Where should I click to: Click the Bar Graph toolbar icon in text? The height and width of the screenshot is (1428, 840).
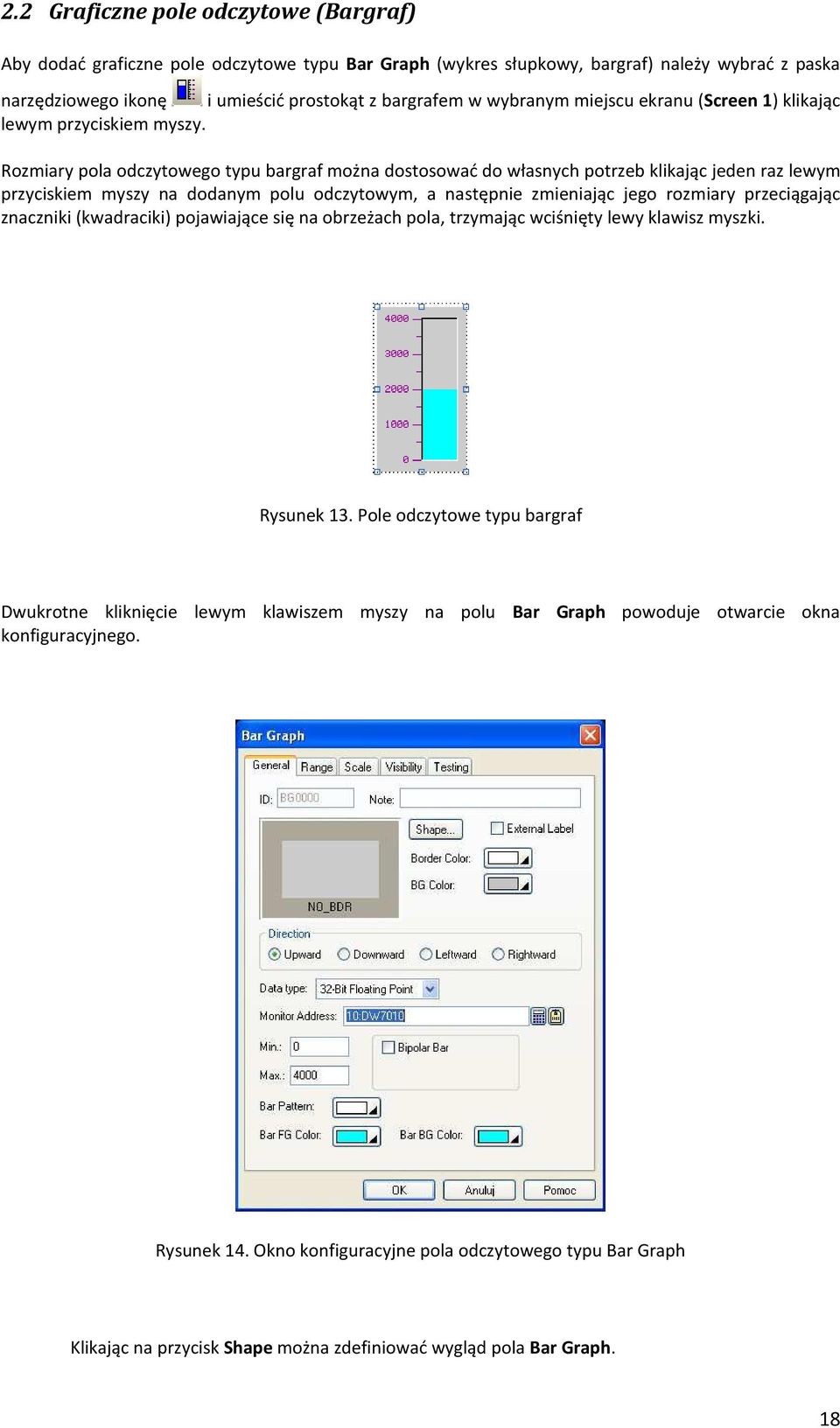[x=186, y=91]
